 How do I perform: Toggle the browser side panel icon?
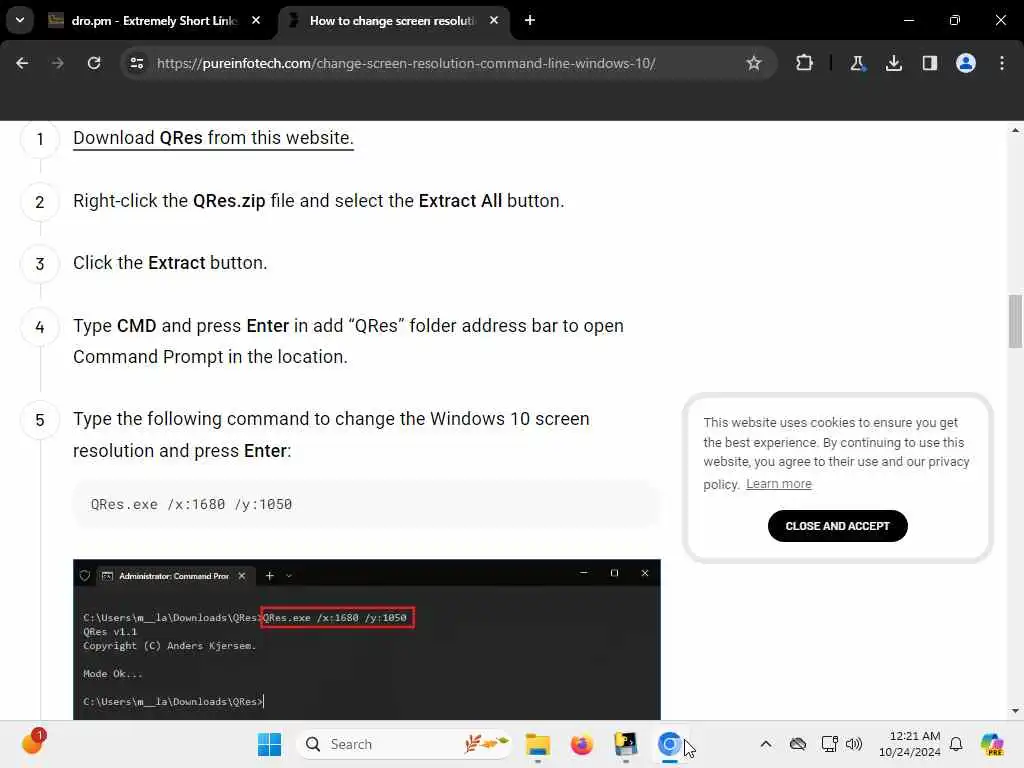(x=930, y=63)
